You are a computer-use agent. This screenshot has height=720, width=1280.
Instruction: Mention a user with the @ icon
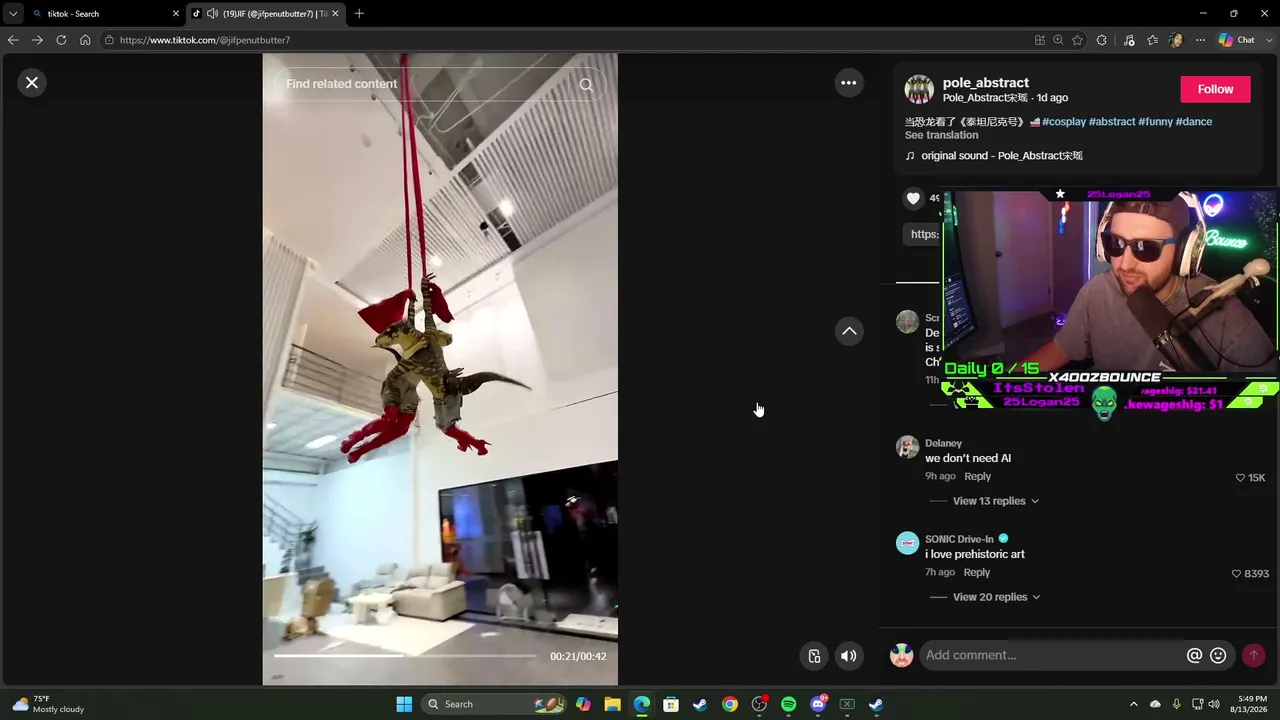[1194, 655]
